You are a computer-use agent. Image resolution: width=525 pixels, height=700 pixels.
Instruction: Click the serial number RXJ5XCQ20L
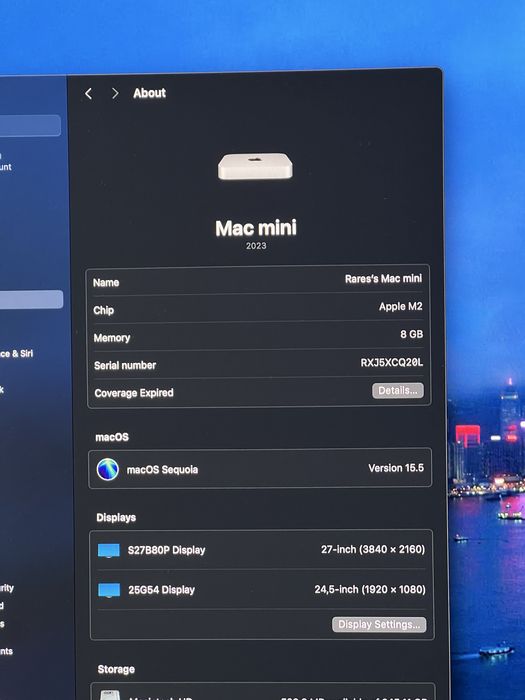point(392,362)
